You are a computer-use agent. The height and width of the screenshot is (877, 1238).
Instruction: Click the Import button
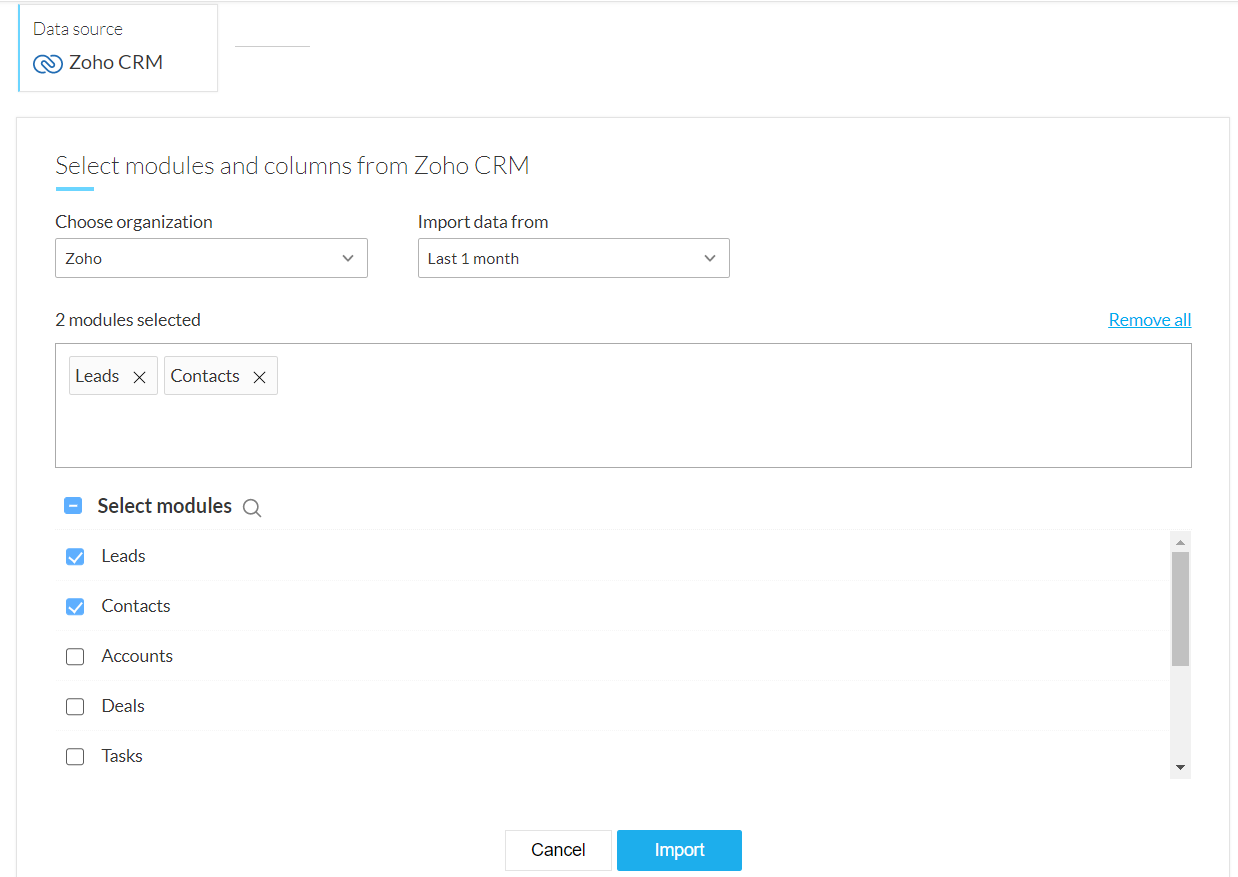point(679,850)
